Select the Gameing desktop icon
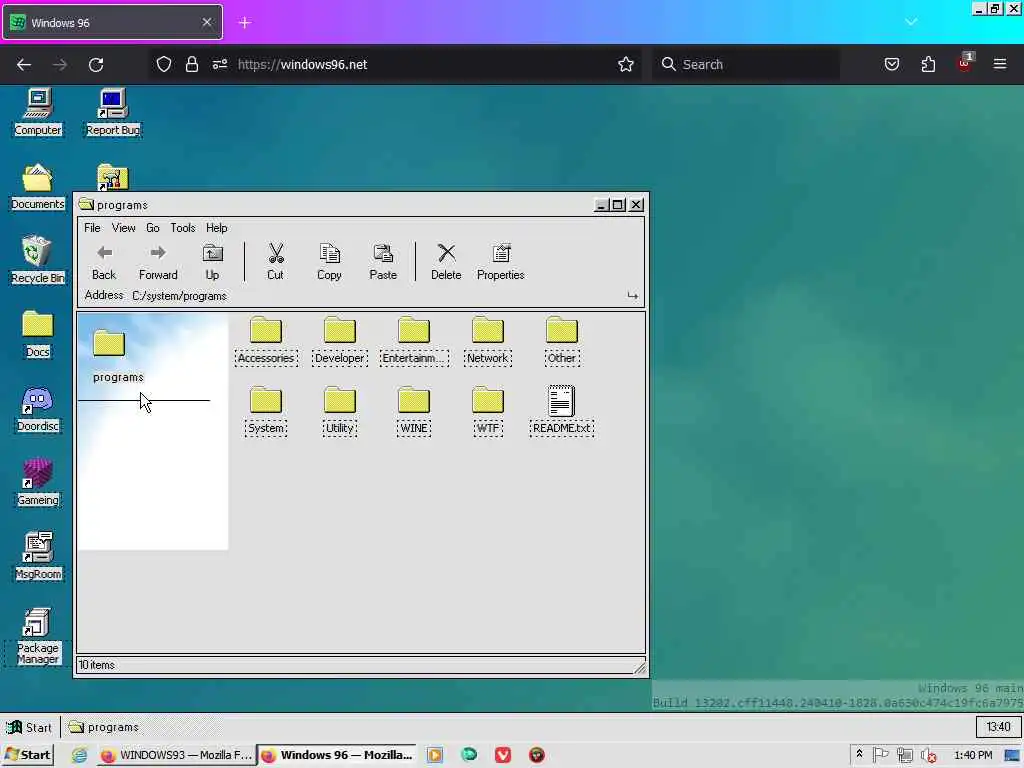This screenshot has height=768, width=1024. [x=38, y=483]
